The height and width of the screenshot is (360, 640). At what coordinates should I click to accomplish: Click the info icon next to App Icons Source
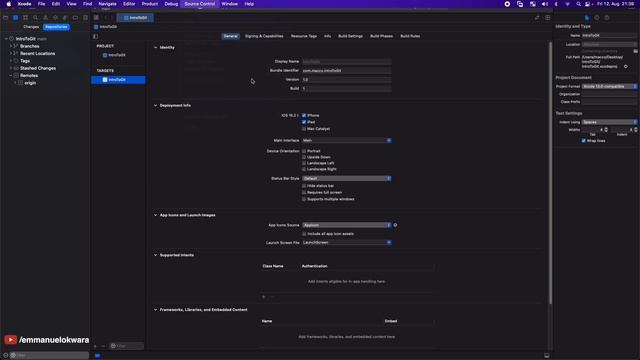[x=395, y=225]
